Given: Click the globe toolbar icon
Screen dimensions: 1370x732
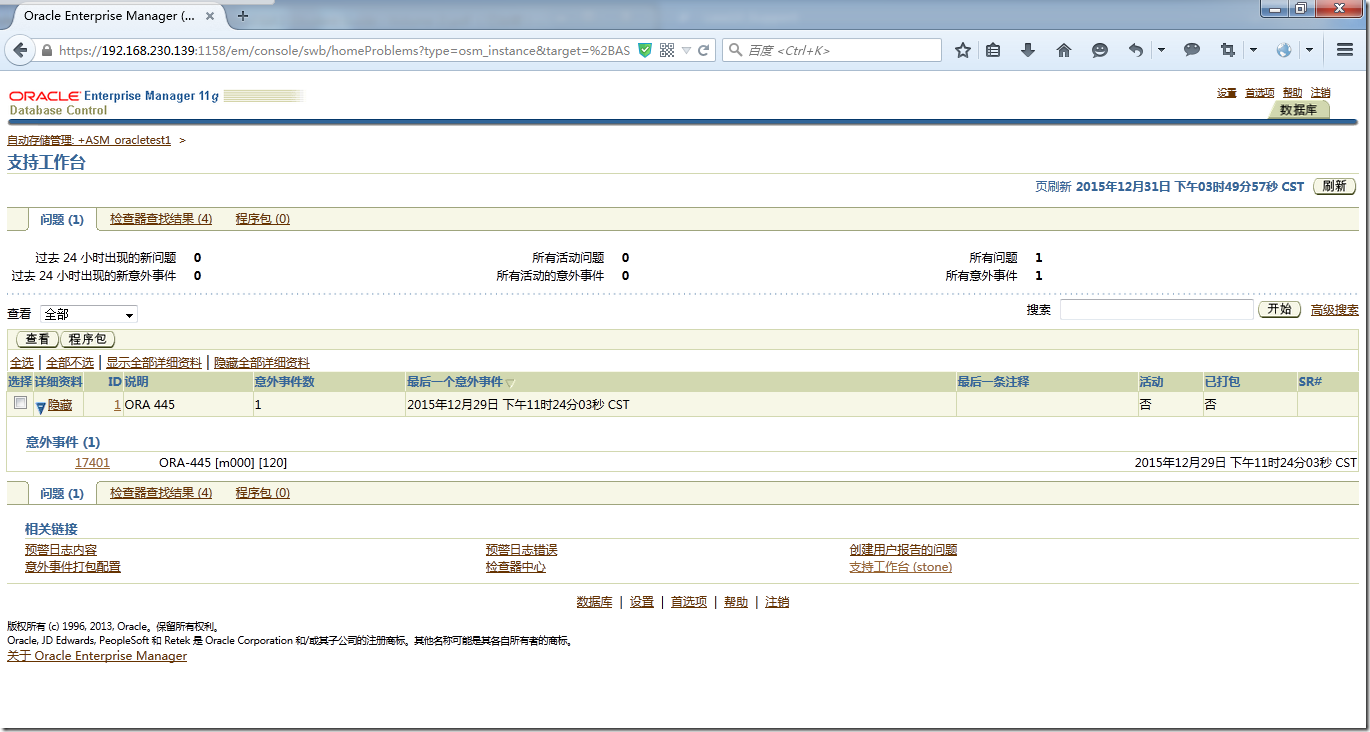Looking at the screenshot, I should (1284, 50).
